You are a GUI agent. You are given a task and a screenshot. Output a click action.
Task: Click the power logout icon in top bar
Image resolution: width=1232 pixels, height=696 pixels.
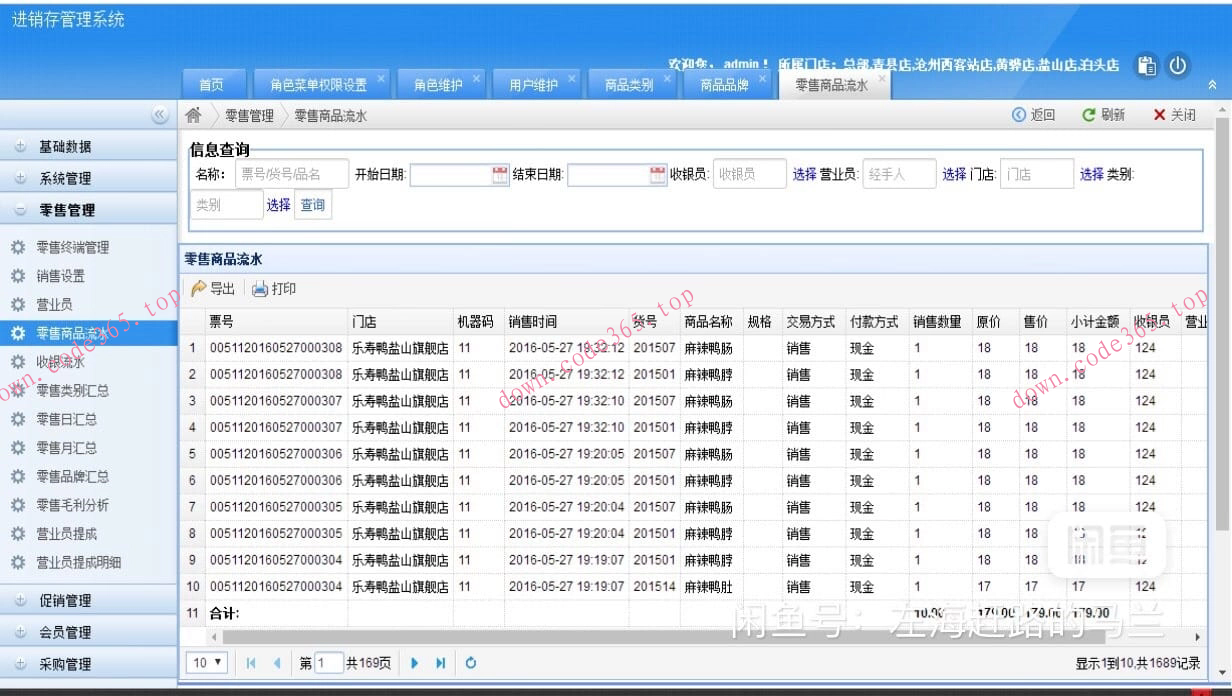click(x=1178, y=64)
